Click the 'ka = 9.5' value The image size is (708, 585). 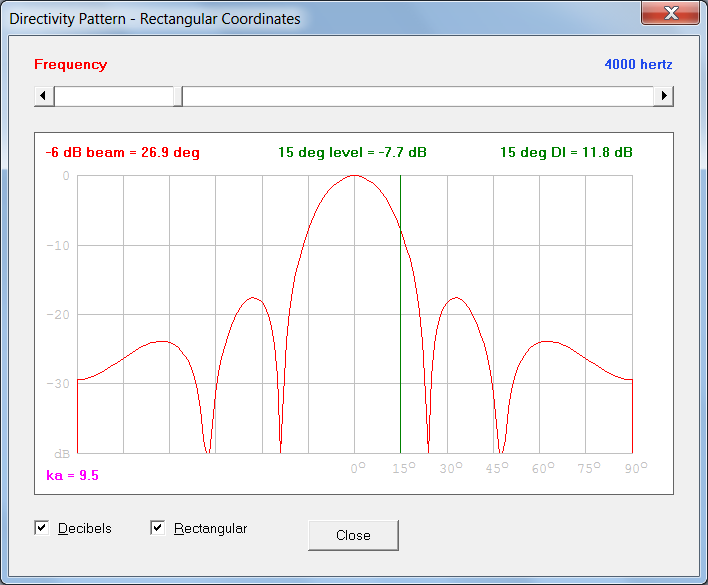[x=72, y=475]
